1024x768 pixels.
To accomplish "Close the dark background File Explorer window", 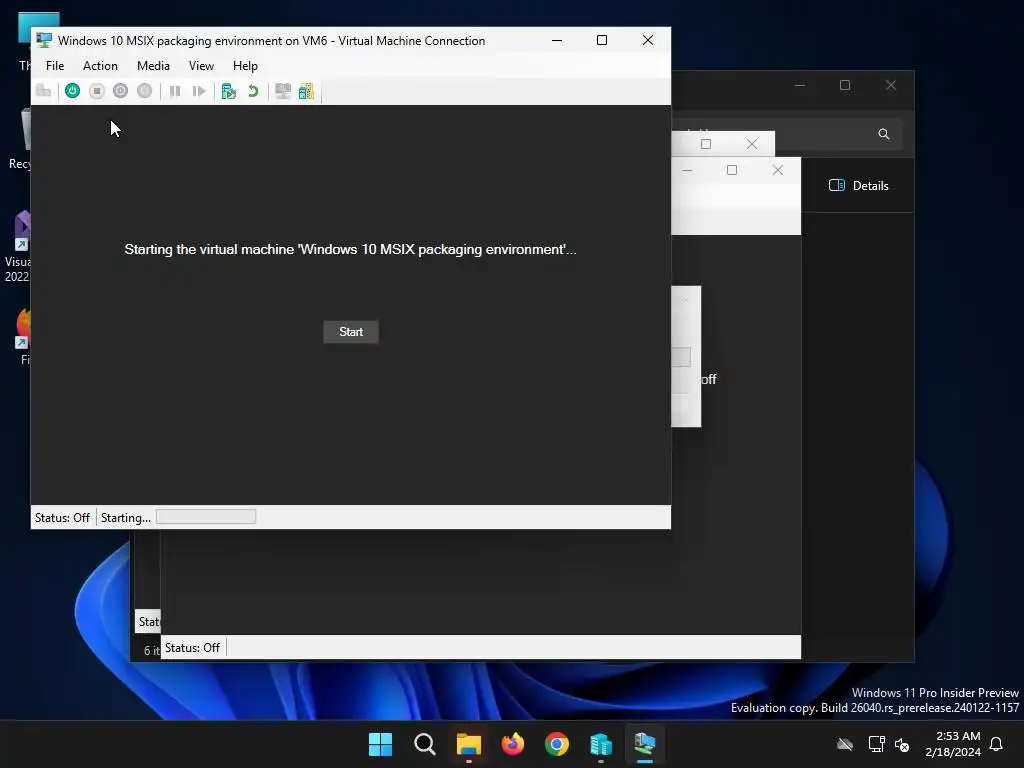I will [x=891, y=86].
